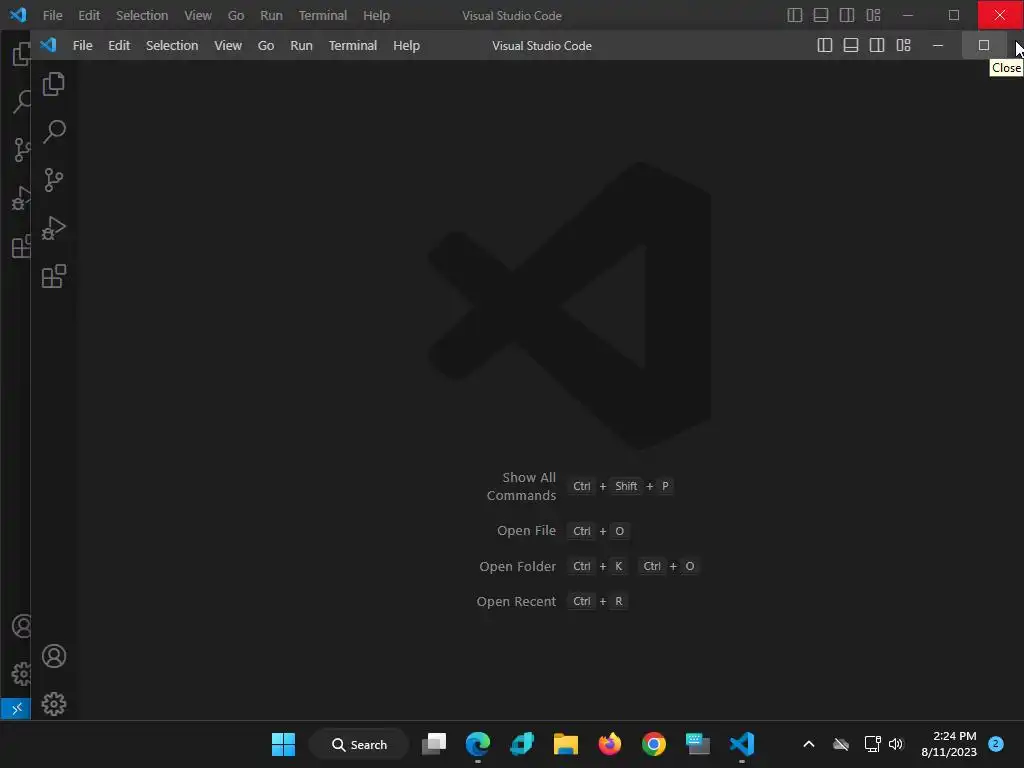Toggle Secondary Side Bar in front window
Screen dimensions: 1024x768
pyautogui.click(x=877, y=45)
